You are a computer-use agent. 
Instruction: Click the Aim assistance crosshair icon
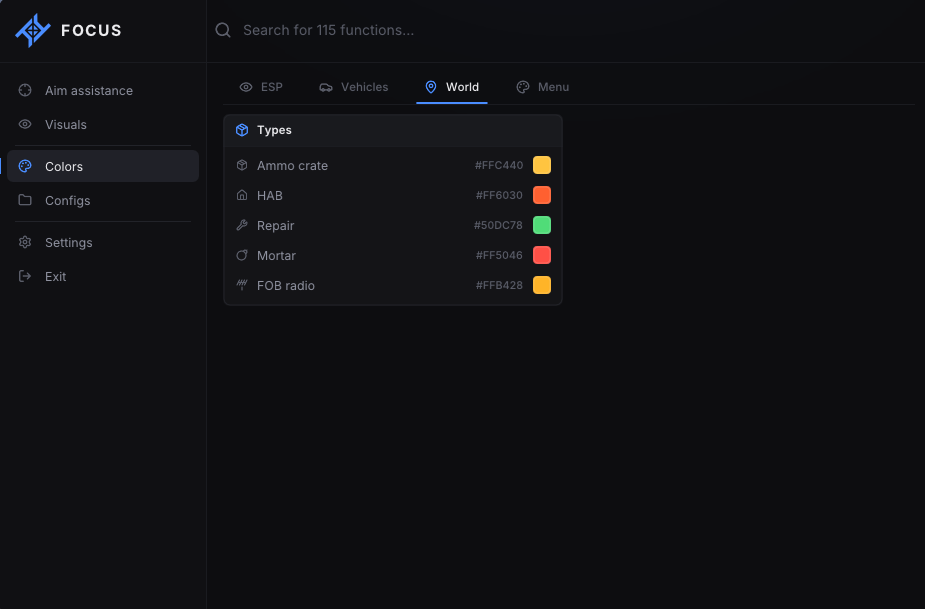coord(25,90)
